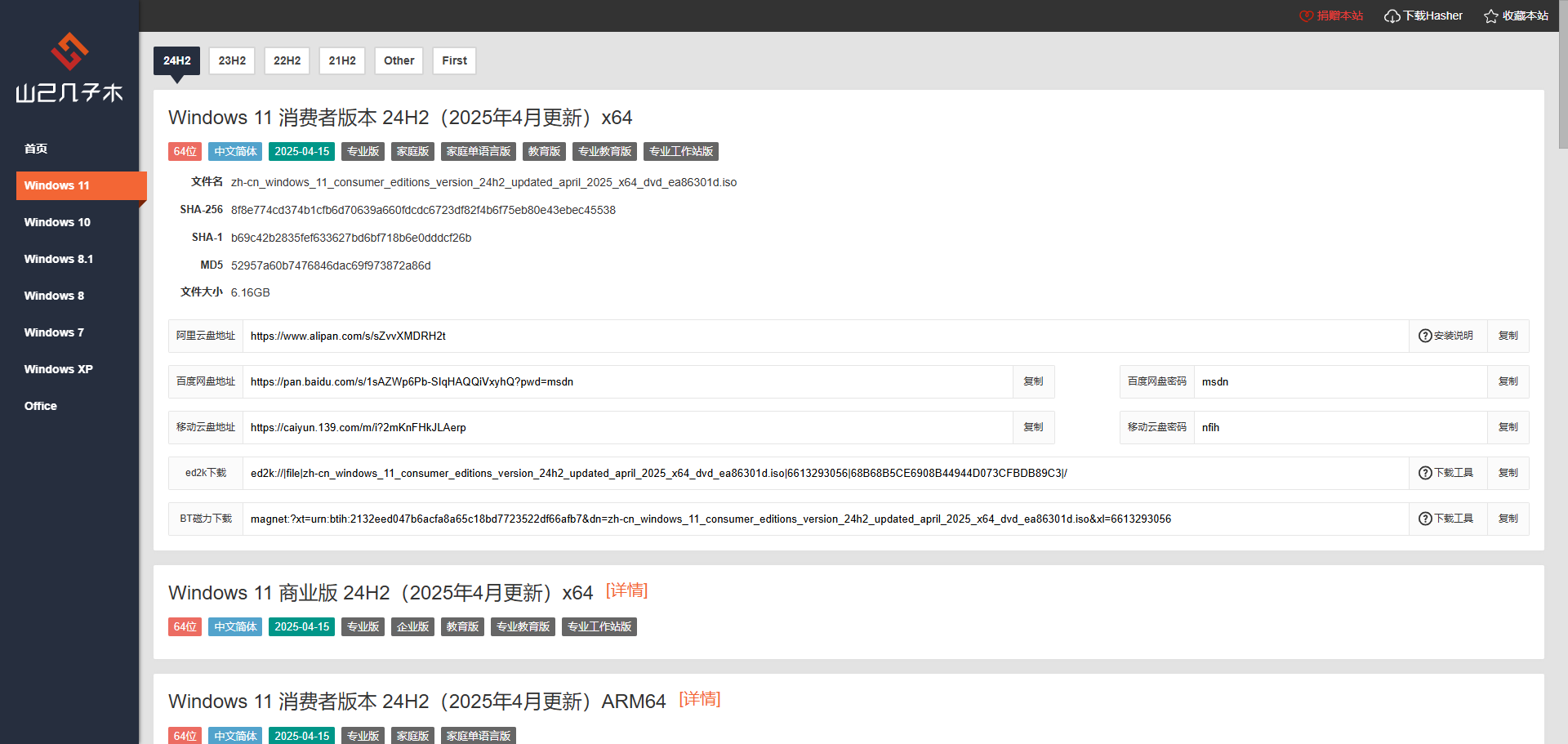Click the msdn password field
The height and width of the screenshot is (744, 1568).
coord(1340,381)
